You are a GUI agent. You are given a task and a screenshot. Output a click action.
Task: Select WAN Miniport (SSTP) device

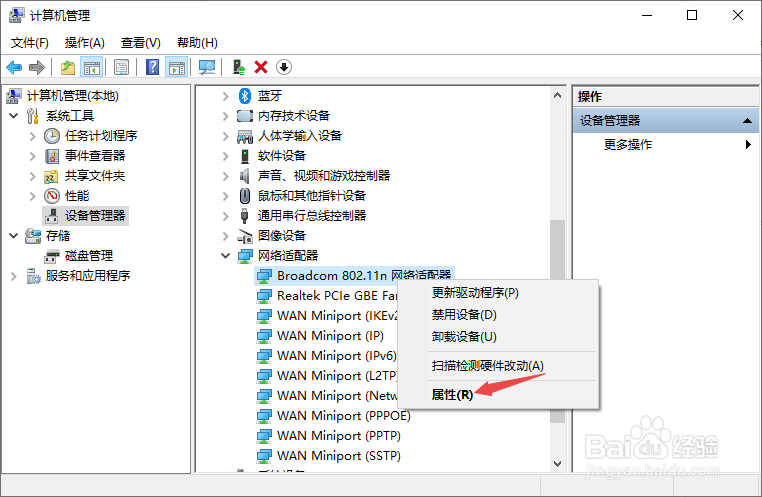tap(339, 456)
